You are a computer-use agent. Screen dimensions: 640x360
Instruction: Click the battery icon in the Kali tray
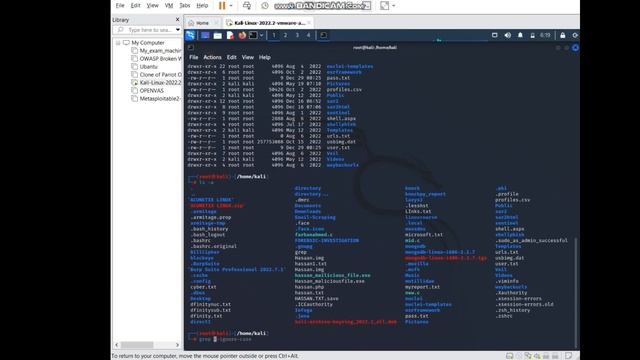click(532, 36)
